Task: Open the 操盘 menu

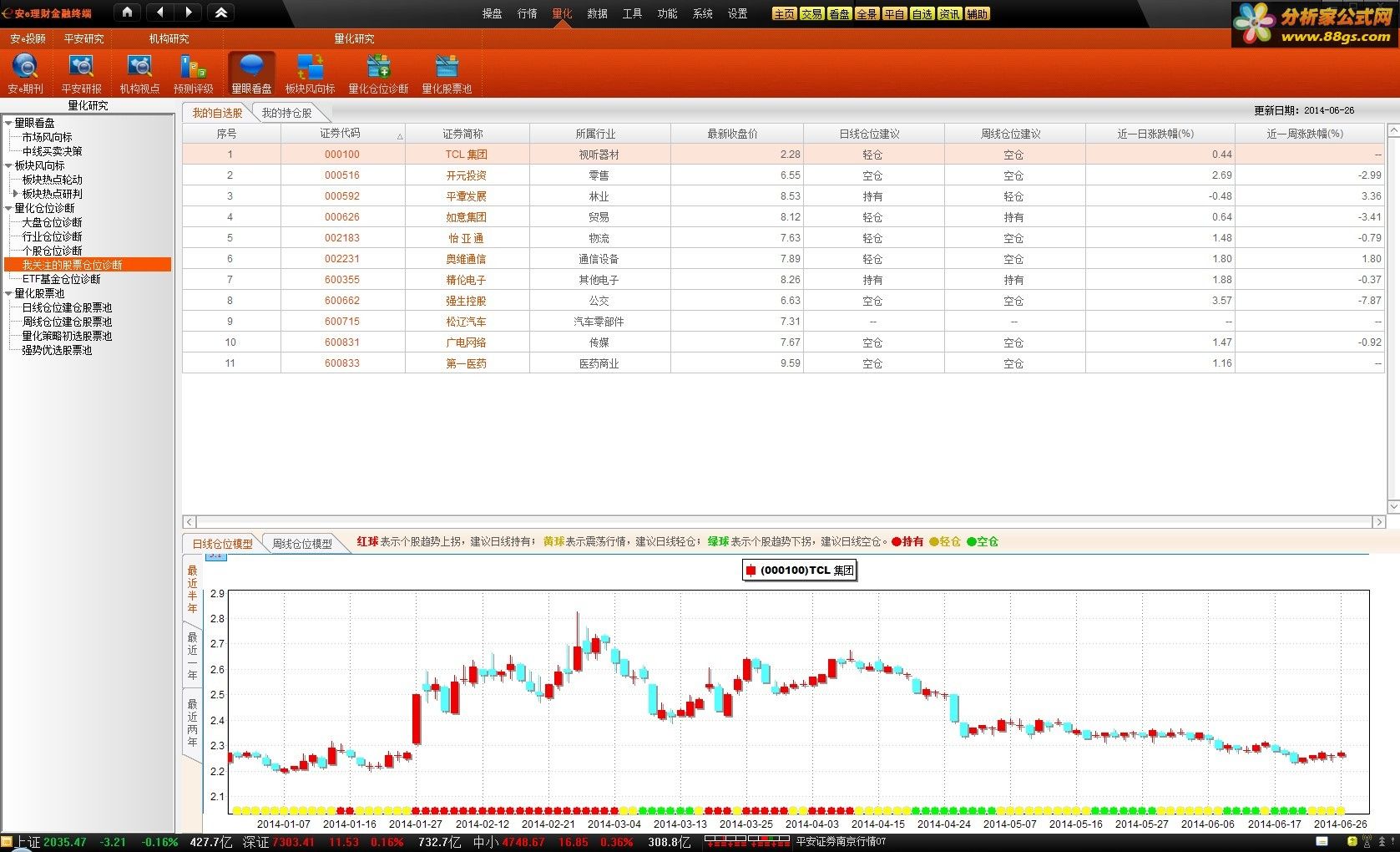Action: click(x=492, y=13)
